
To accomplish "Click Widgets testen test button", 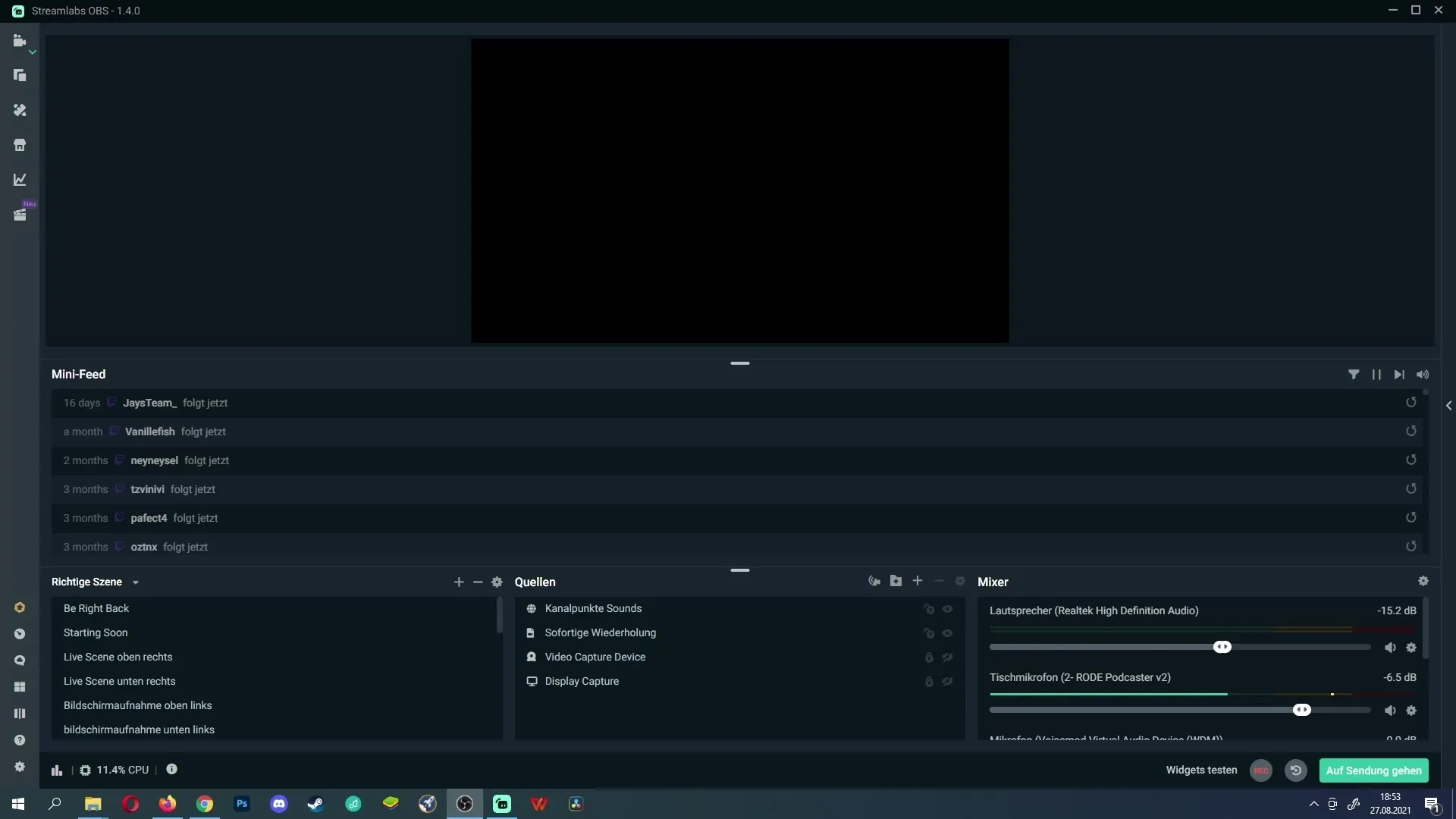I will tap(1201, 770).
